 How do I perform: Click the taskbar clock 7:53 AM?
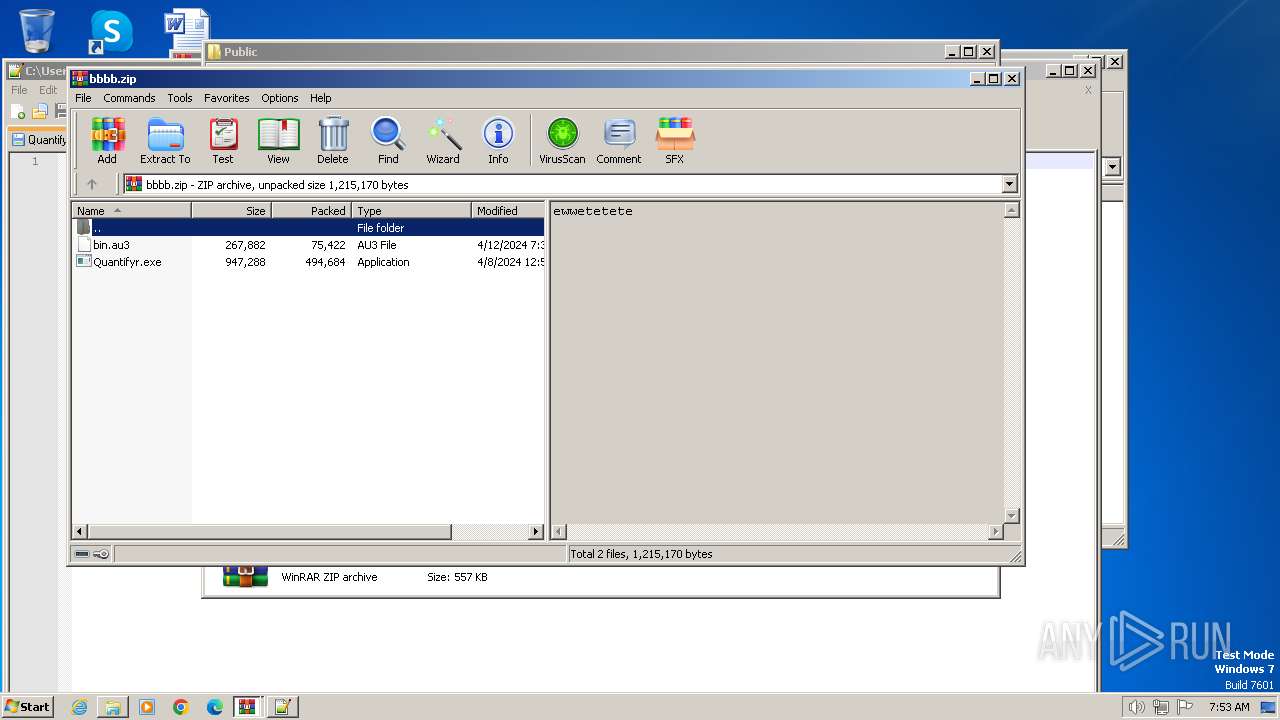[x=1229, y=707]
